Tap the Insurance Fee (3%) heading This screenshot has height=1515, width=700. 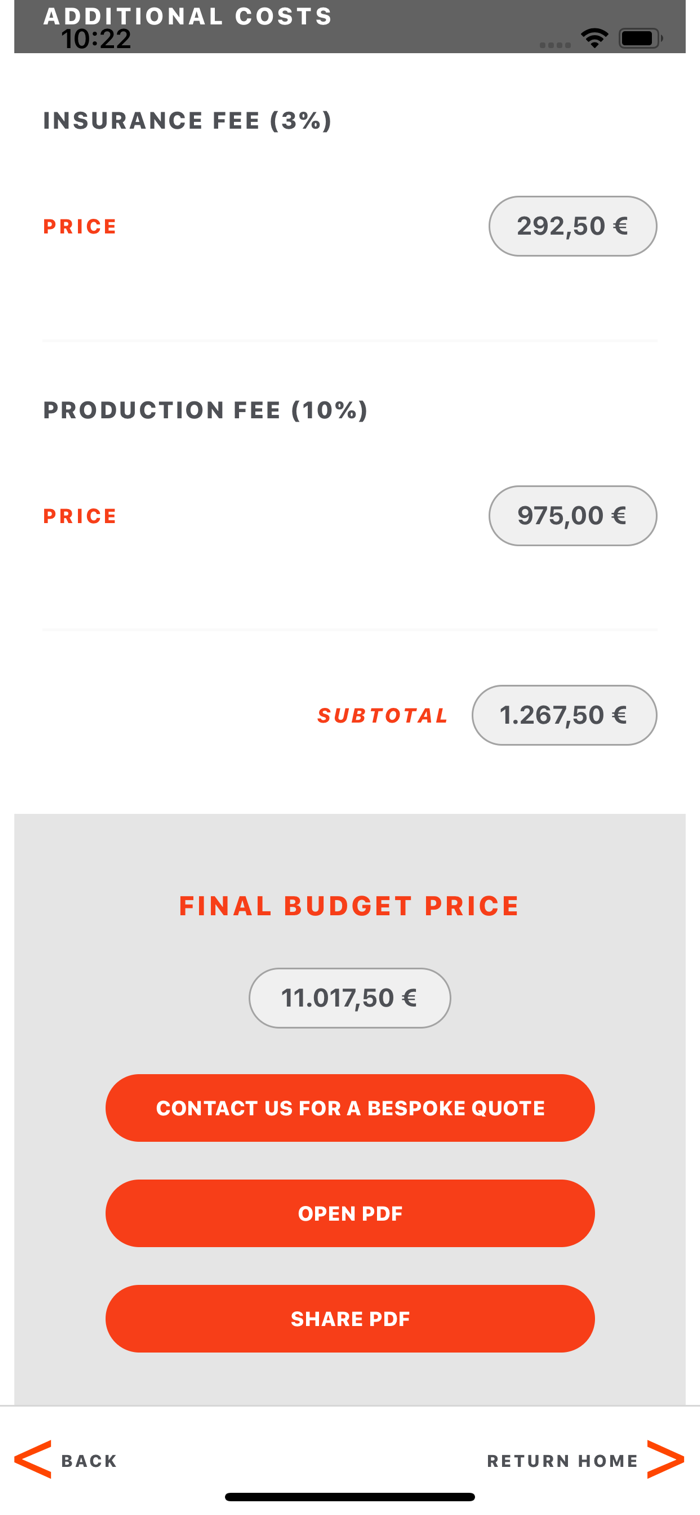[x=187, y=121]
